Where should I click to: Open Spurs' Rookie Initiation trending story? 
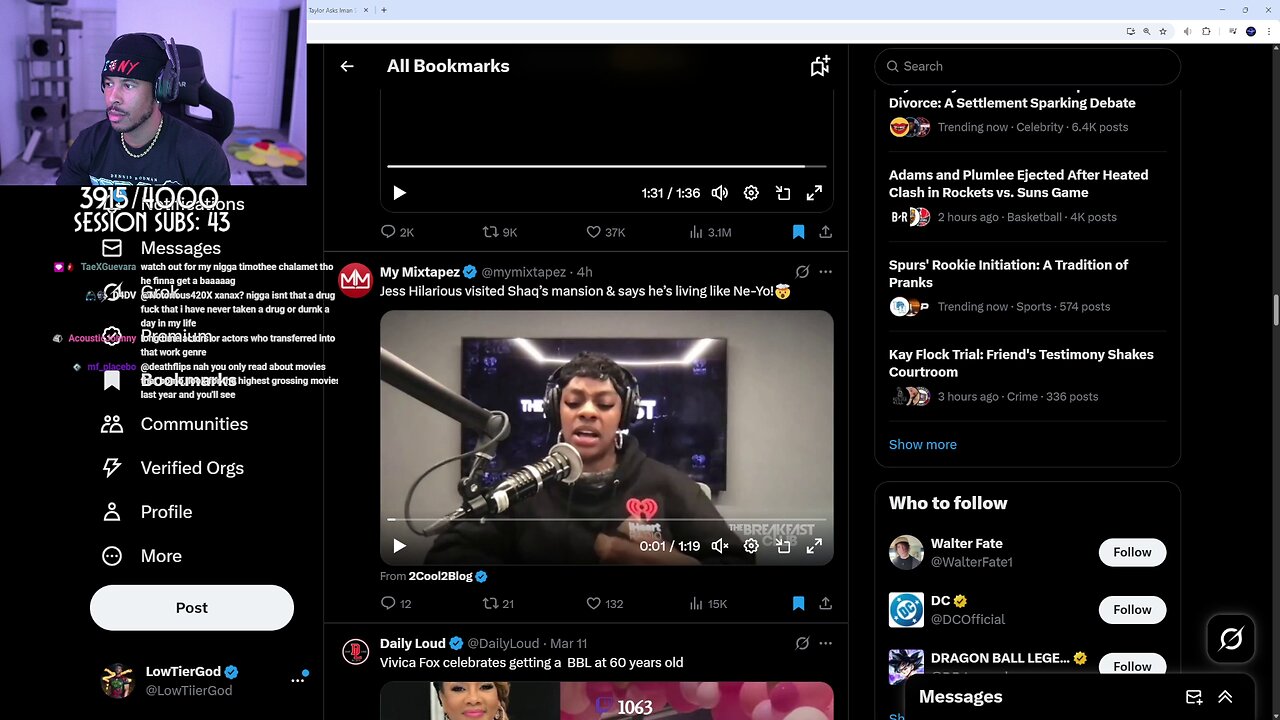pyautogui.click(x=1027, y=285)
